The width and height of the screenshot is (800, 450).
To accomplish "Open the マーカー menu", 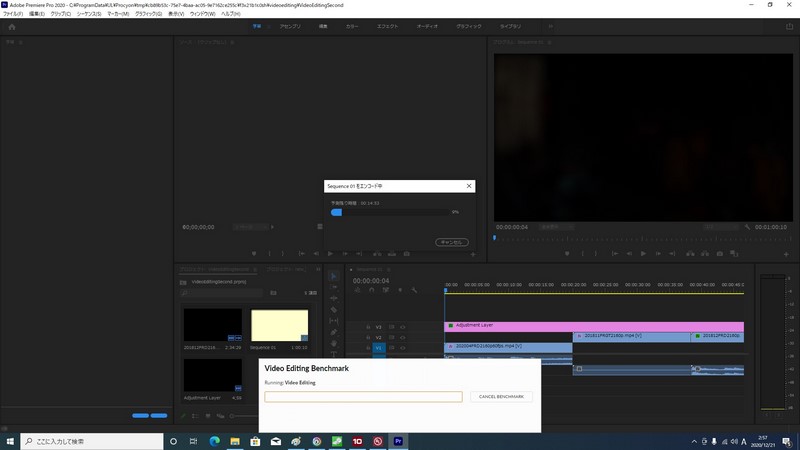I will tap(118, 14).
